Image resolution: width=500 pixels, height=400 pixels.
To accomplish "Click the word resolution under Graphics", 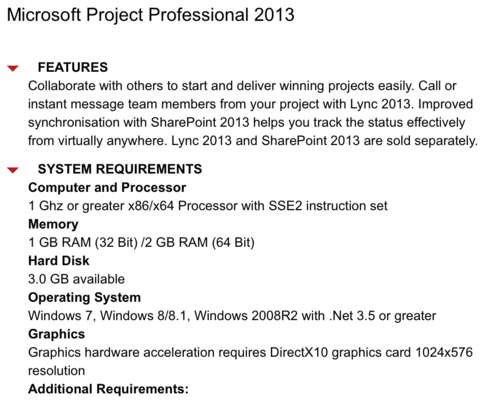I will point(57,371).
